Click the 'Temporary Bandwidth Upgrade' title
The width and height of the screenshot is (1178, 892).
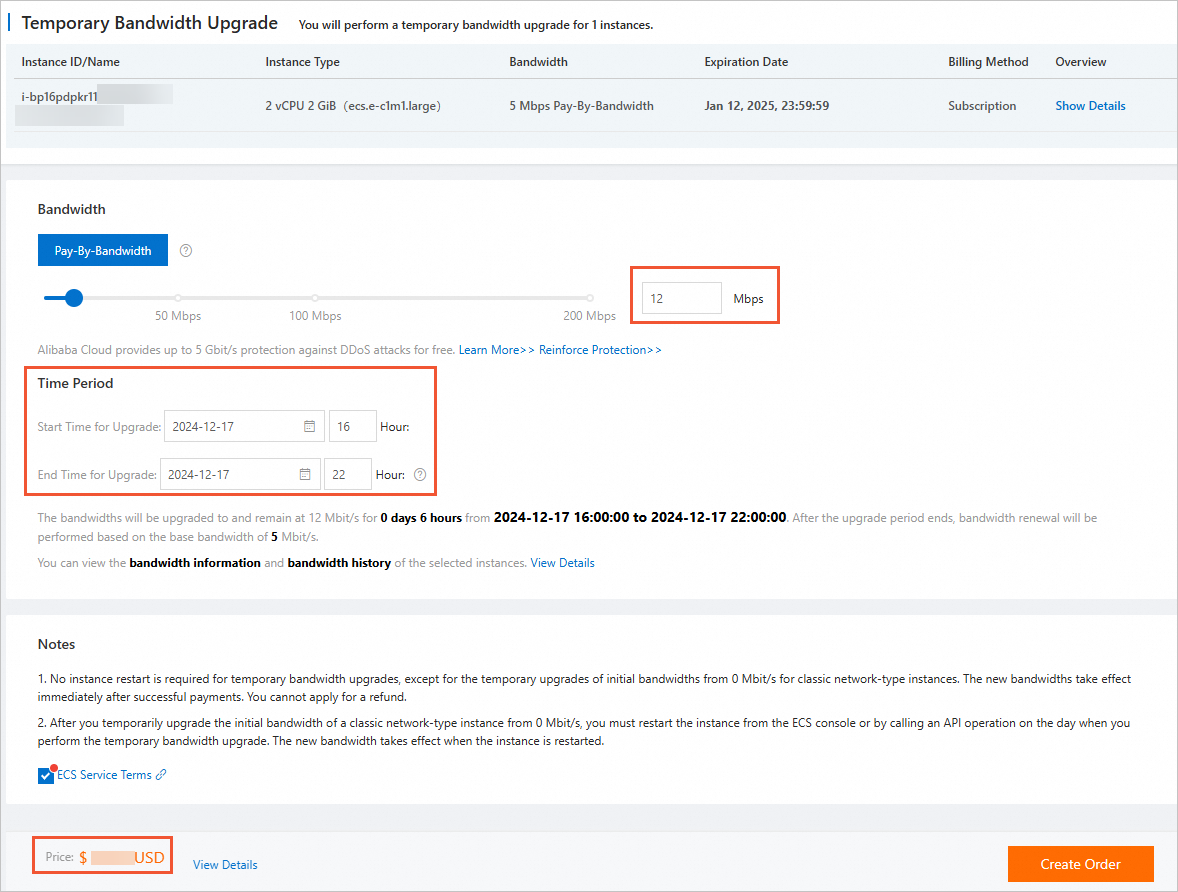150,23
